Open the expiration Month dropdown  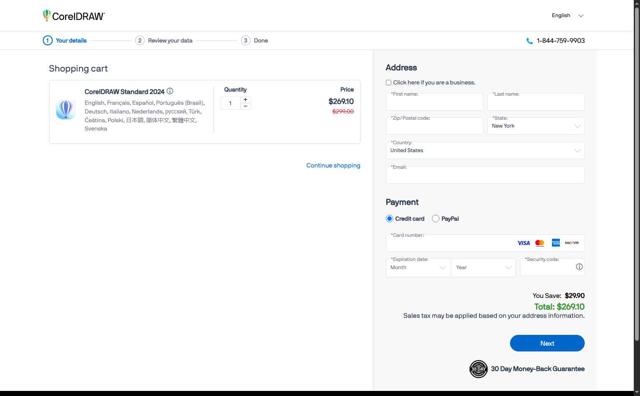[x=418, y=267]
